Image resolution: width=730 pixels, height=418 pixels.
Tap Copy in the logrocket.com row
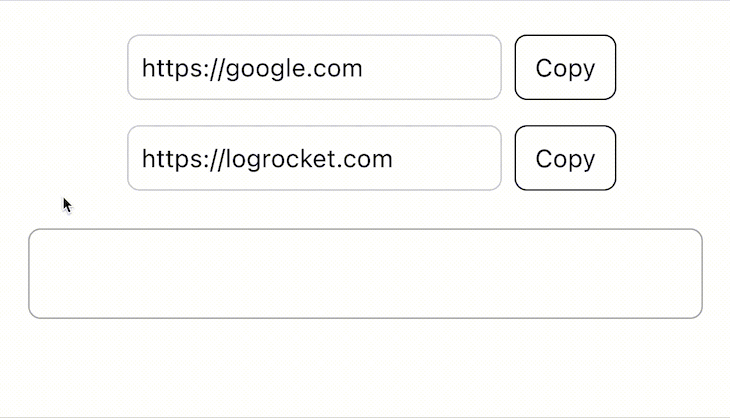(x=565, y=158)
